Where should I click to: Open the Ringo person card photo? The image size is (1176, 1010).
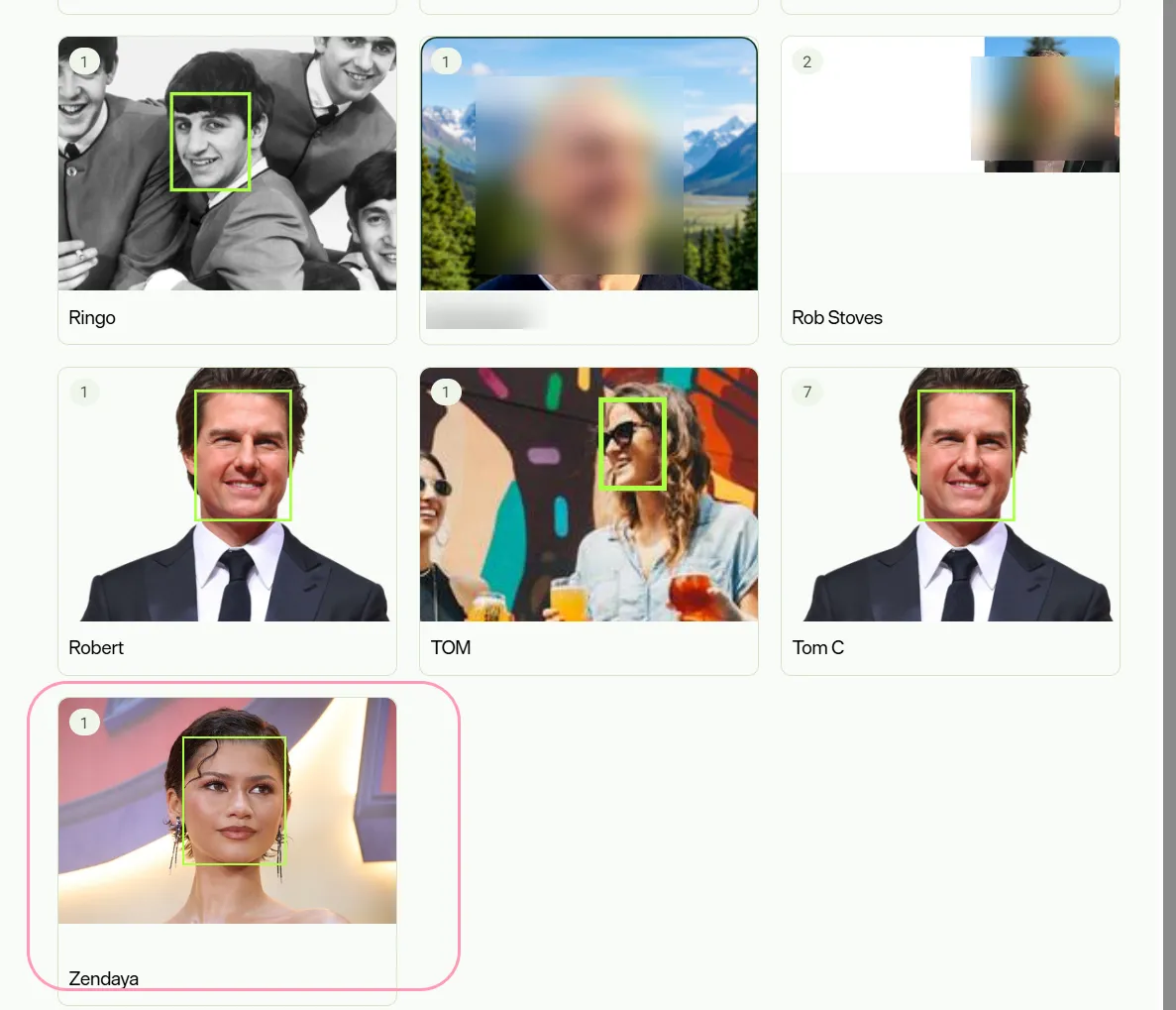[227, 164]
